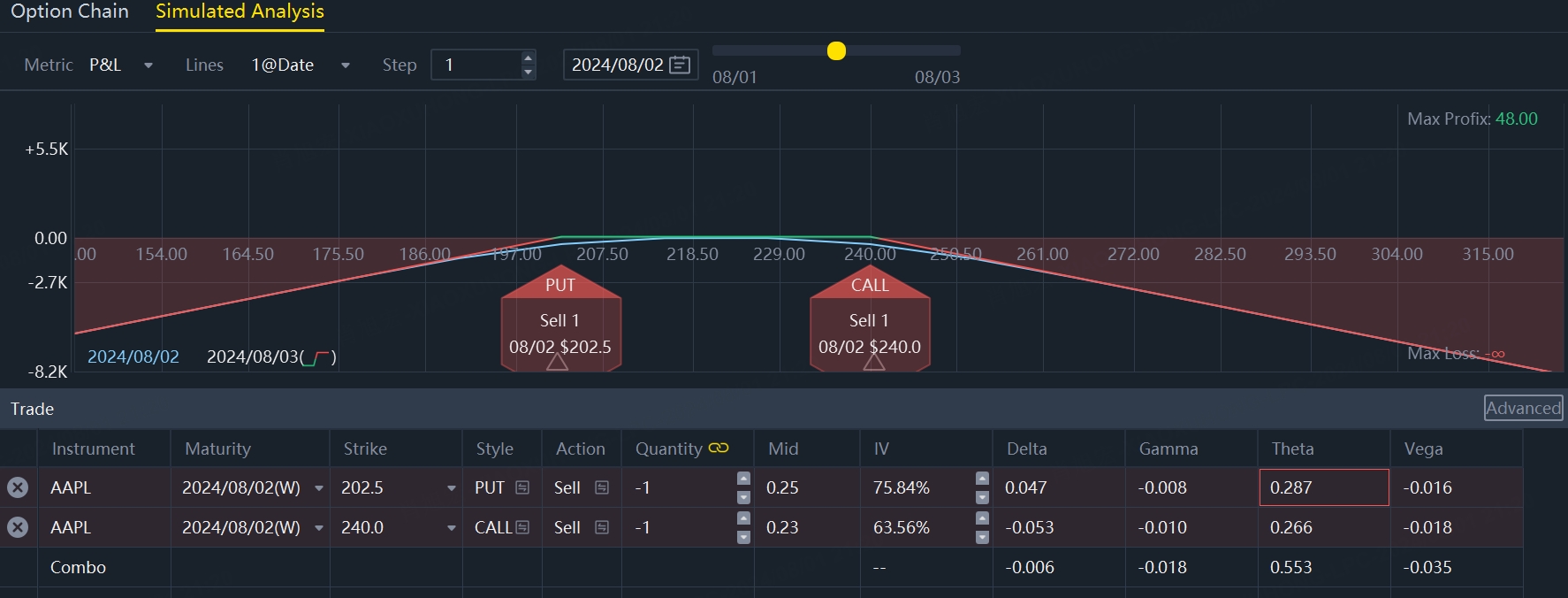Increase IV 63.56% with up arrow

[x=982, y=518]
